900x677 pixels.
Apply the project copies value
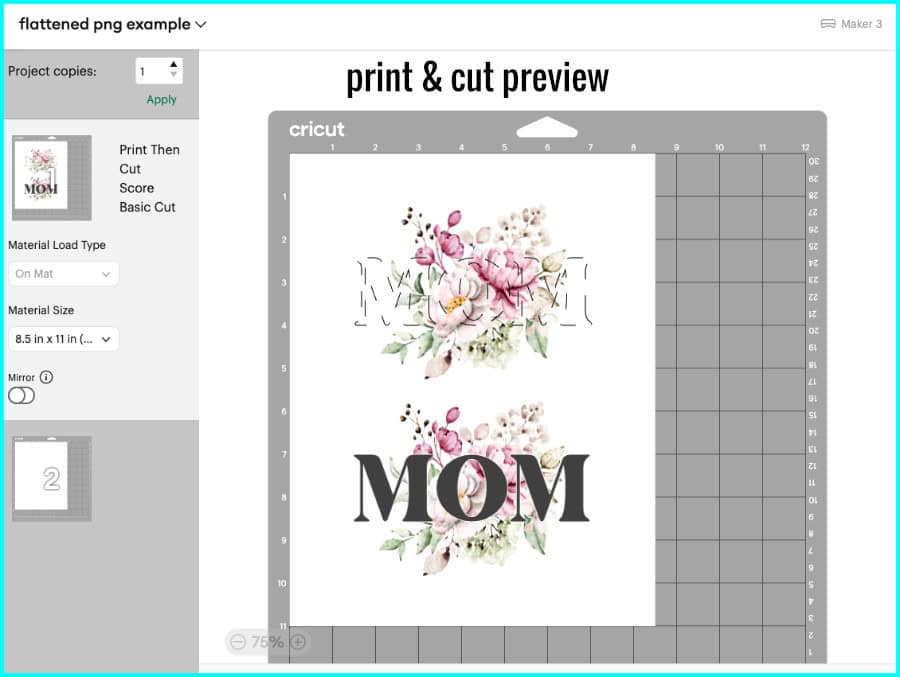[161, 99]
